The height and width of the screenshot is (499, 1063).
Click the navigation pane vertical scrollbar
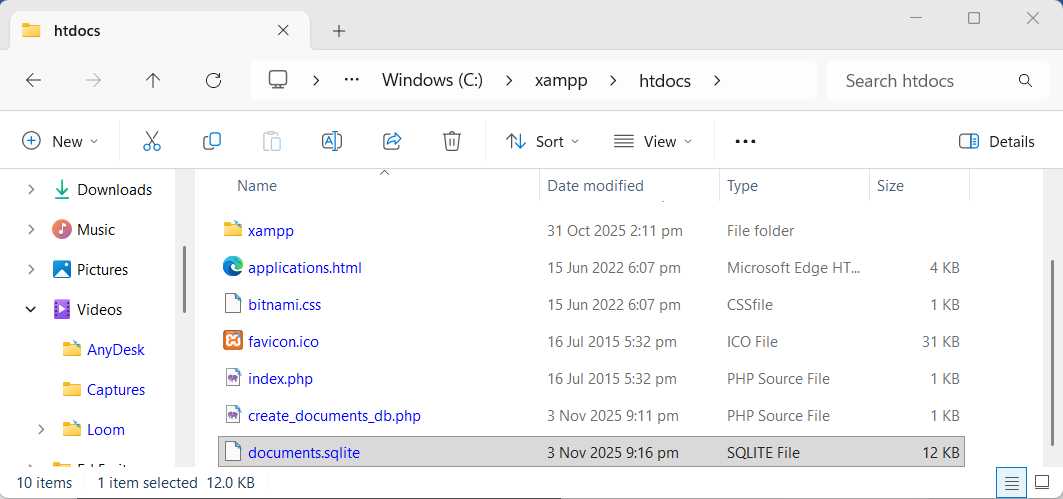[x=184, y=279]
